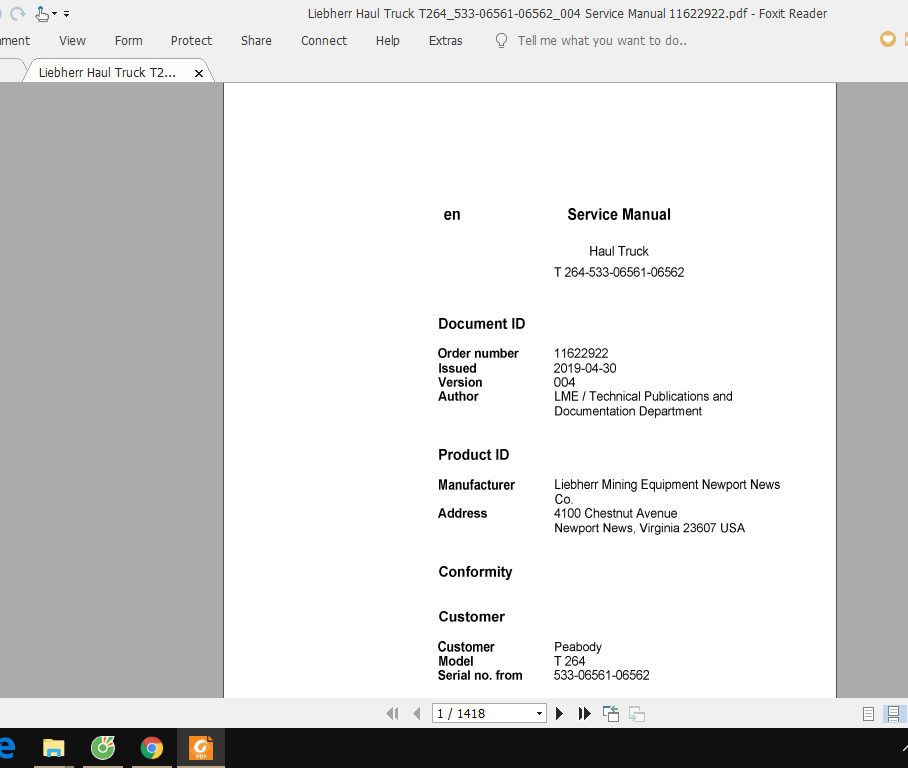This screenshot has height=768, width=908.
Task: Focus the 'Tell me what you want to do' box
Action: pos(602,41)
